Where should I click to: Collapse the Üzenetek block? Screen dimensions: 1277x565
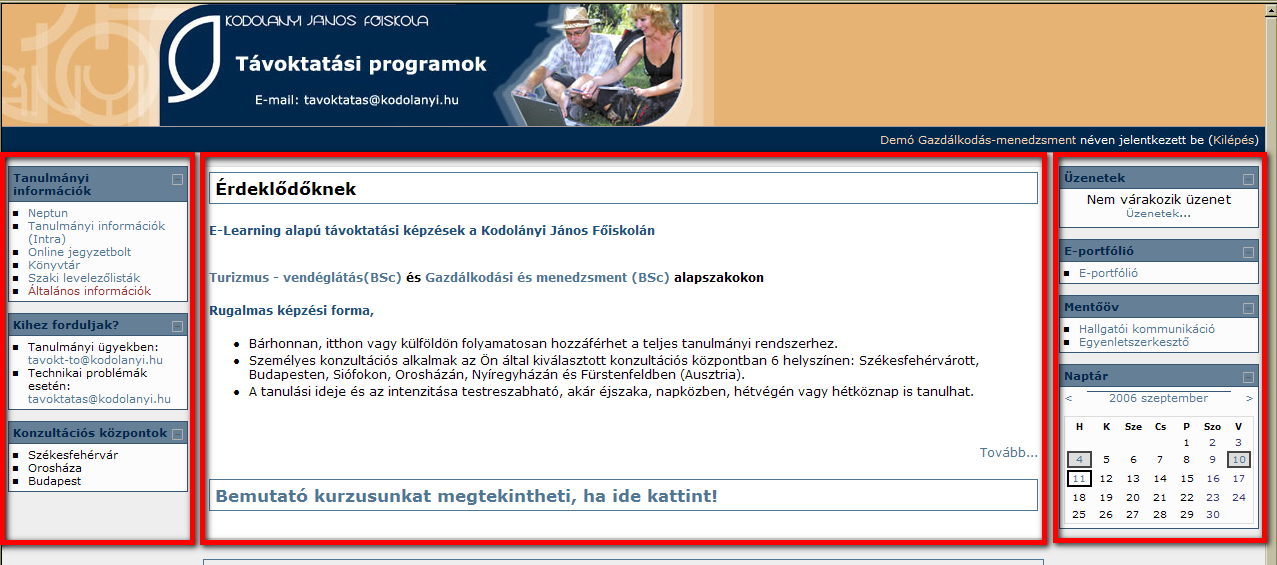1248,179
